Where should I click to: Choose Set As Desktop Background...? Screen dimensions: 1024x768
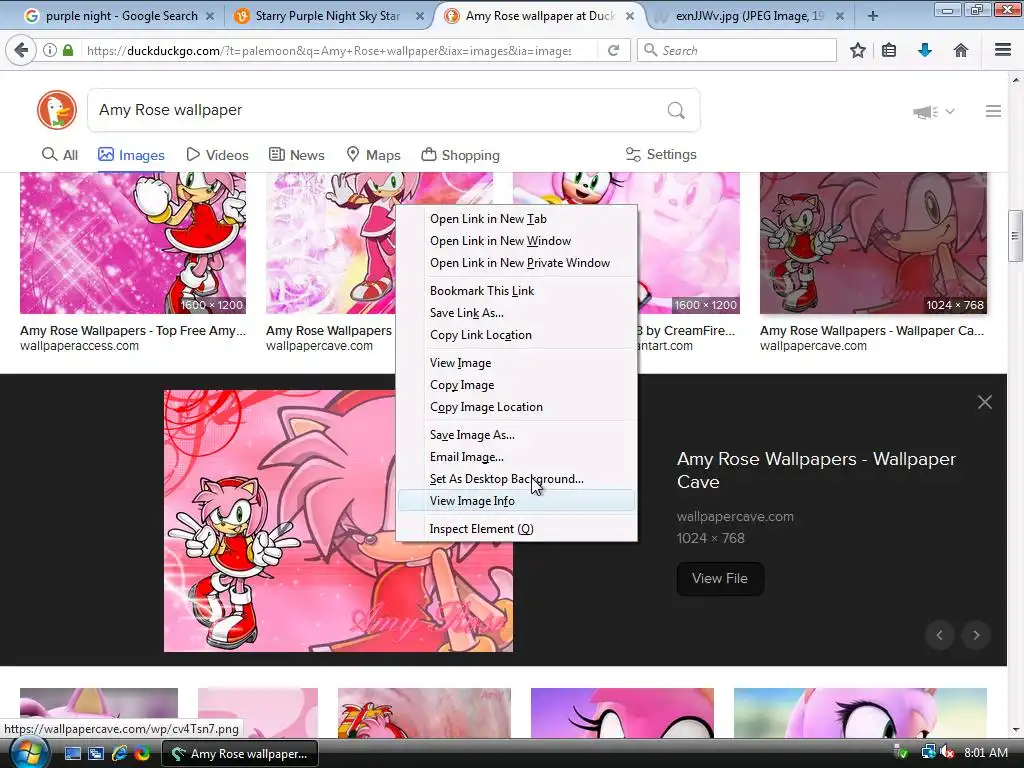(x=516, y=479)
